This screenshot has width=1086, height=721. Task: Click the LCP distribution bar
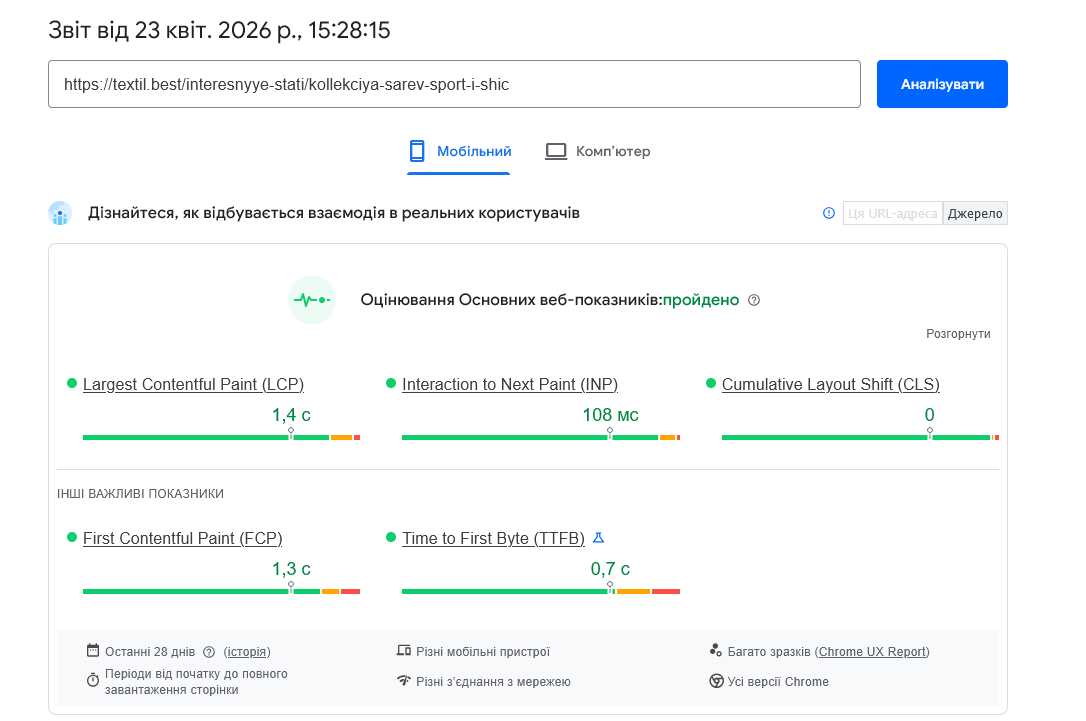(x=220, y=437)
